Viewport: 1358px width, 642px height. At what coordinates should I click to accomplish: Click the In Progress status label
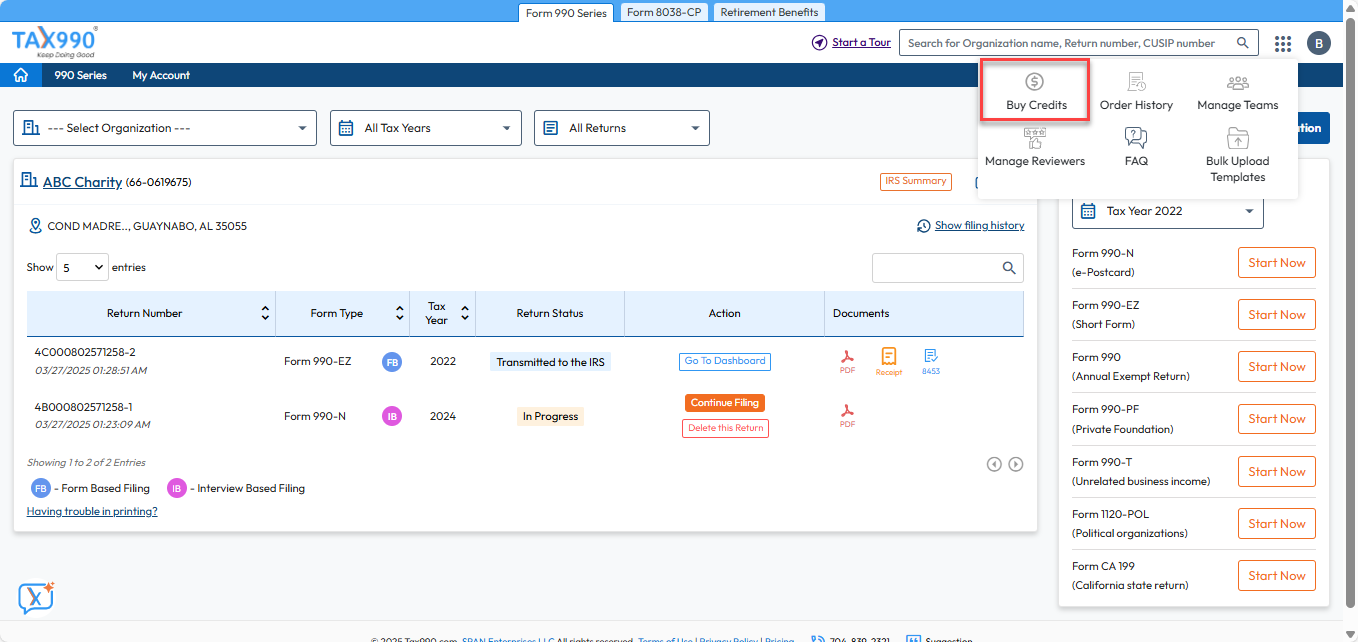tap(550, 416)
